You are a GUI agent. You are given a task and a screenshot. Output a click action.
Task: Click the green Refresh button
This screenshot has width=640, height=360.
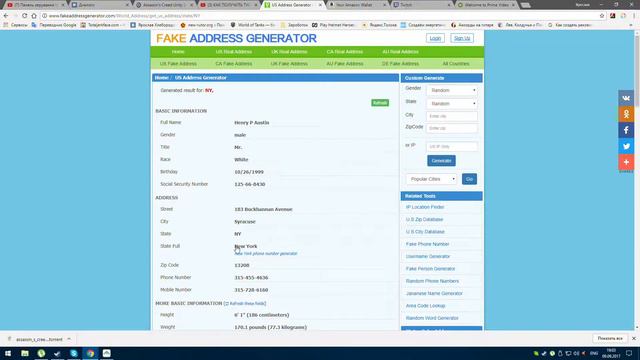tap(380, 103)
